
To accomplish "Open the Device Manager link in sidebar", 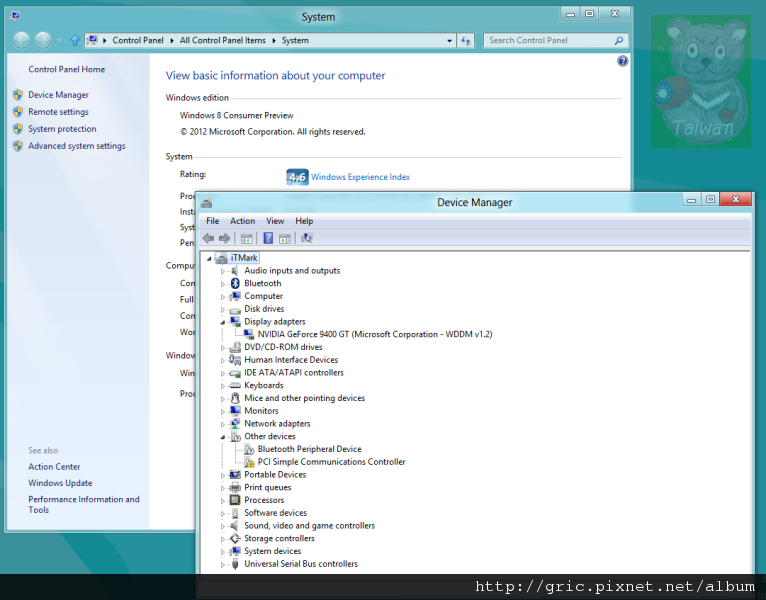I will [58, 95].
